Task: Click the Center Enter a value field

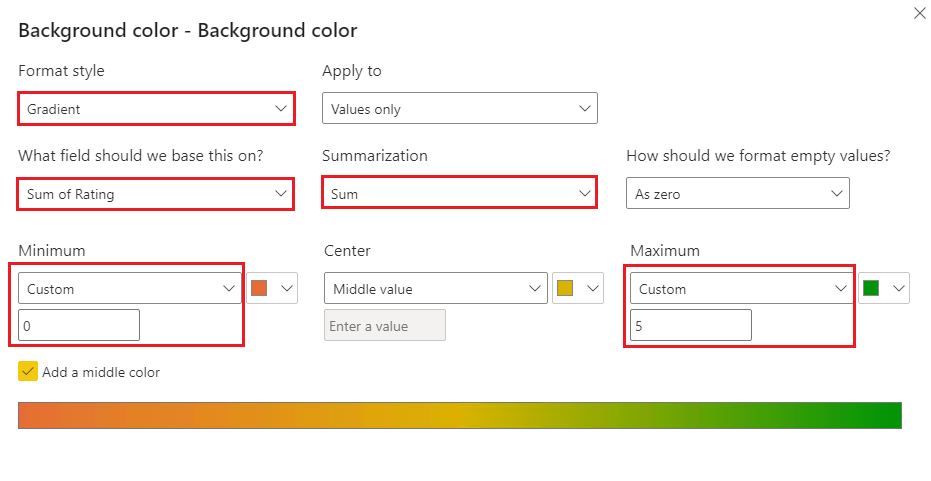Action: [385, 325]
